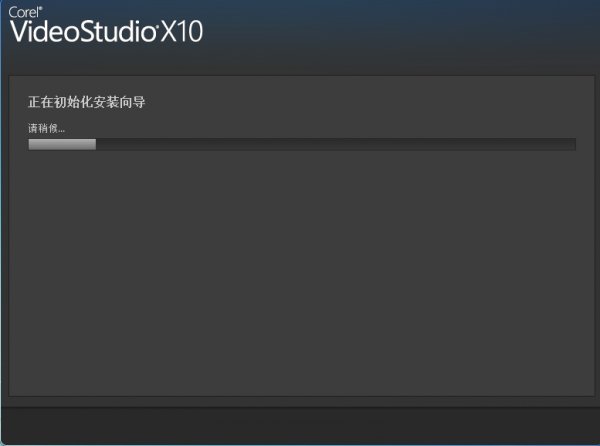Click the leading edge of progress fill
Screen dimensions: 600x446
(x=95, y=144)
